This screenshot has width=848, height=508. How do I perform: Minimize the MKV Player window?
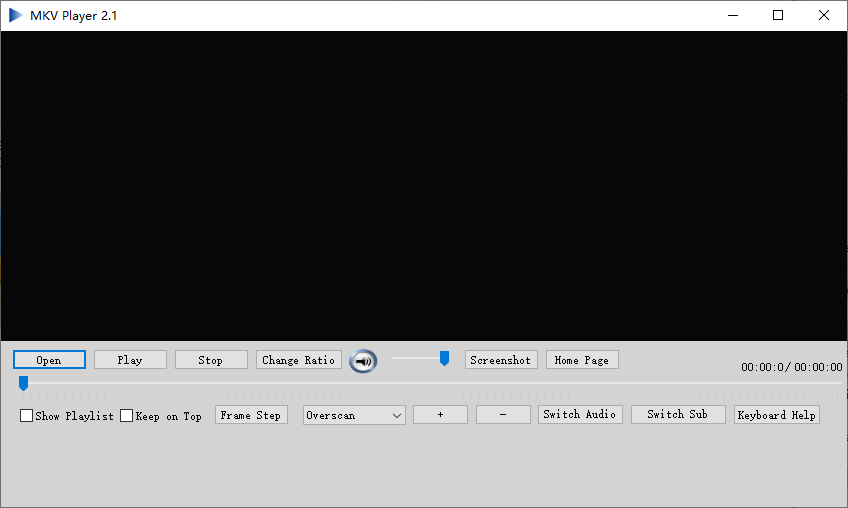click(733, 15)
